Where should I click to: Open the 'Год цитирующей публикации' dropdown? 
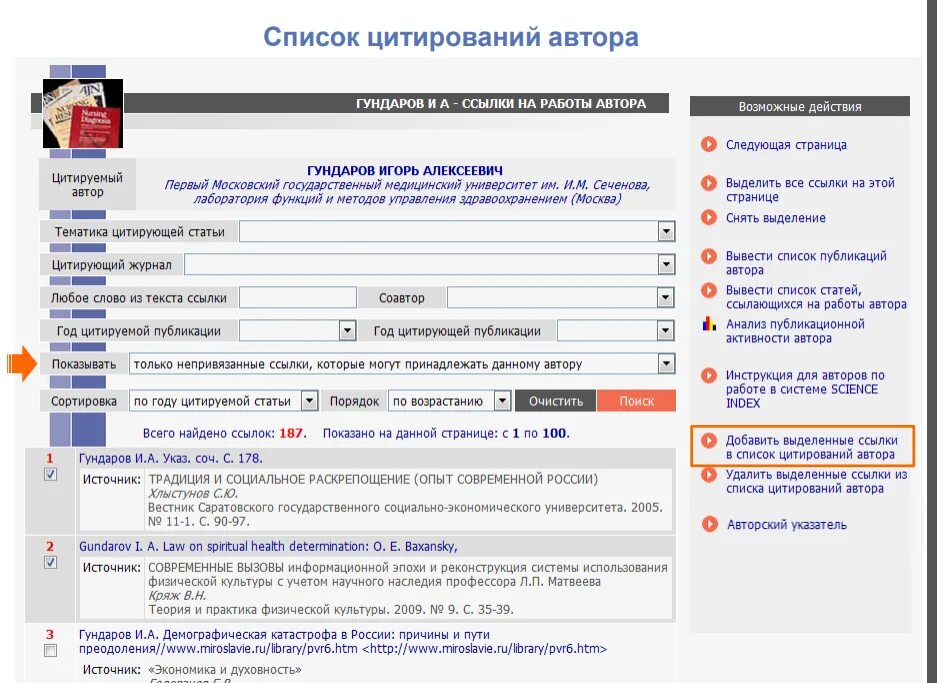coord(665,330)
